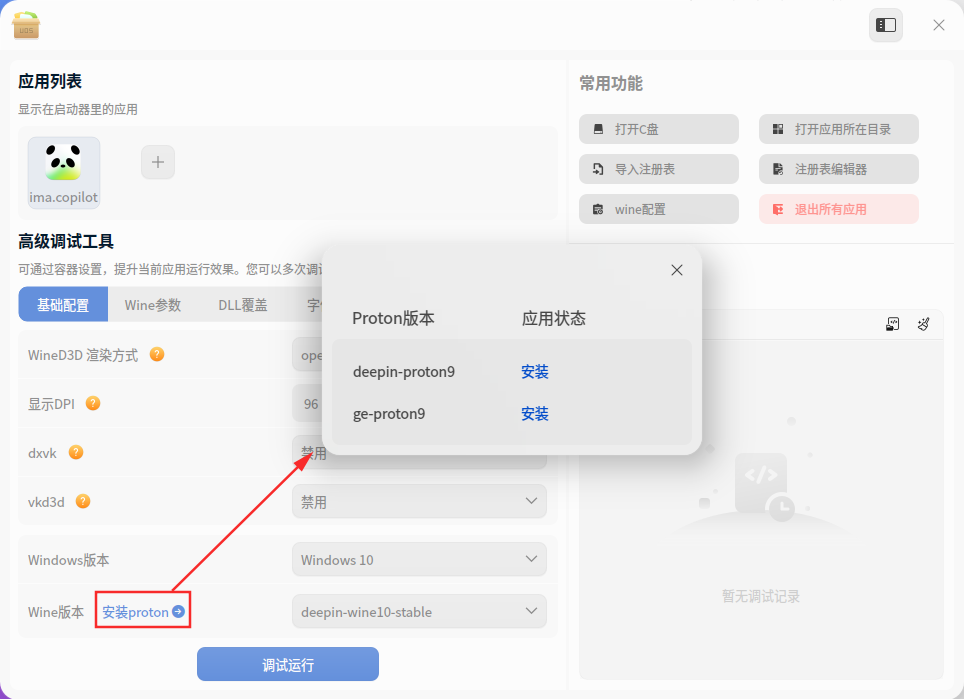Close the main window
Viewport: 964px width, 699px height.
[939, 25]
